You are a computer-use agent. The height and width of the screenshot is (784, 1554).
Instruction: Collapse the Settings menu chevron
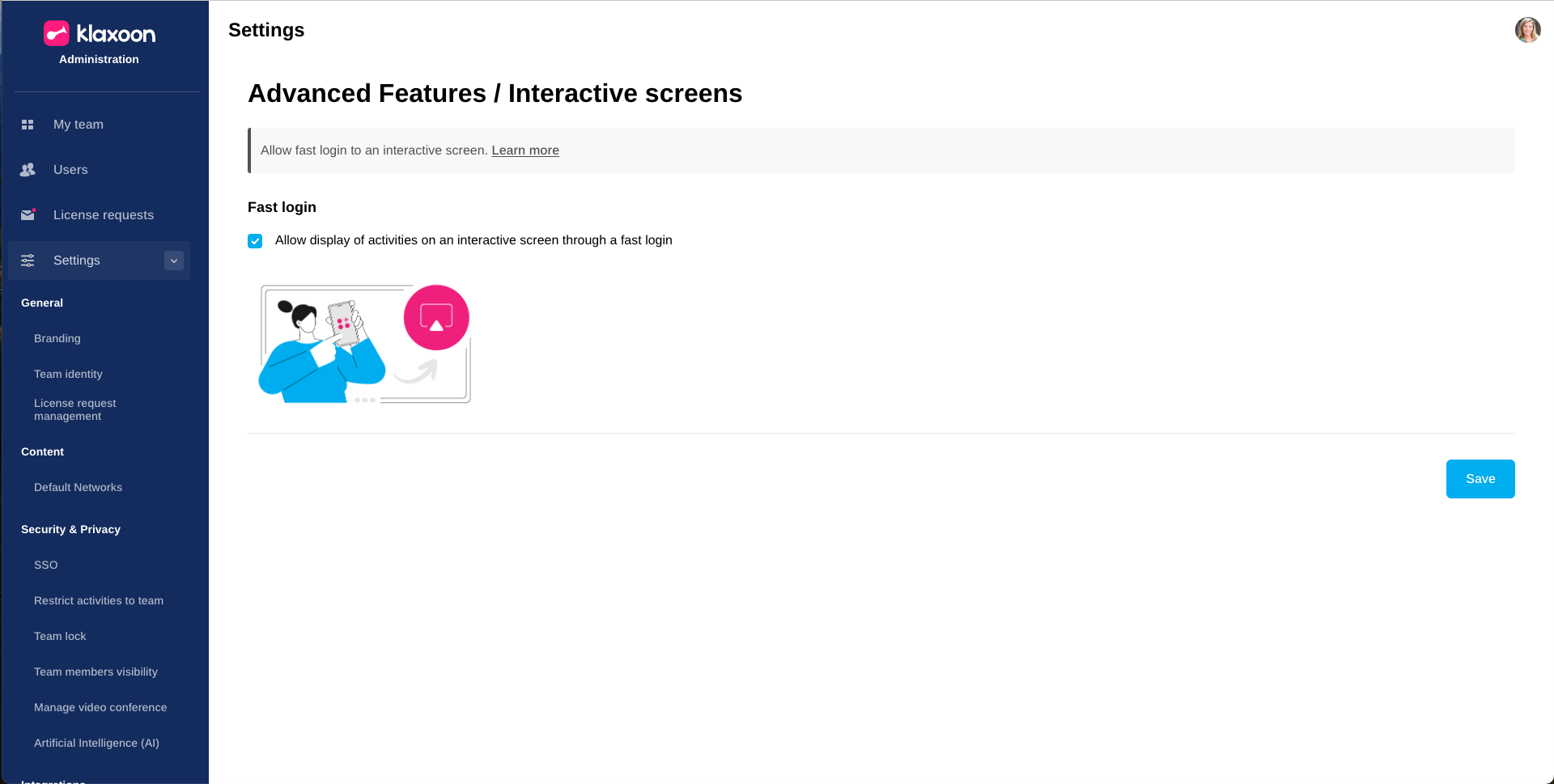tap(174, 261)
